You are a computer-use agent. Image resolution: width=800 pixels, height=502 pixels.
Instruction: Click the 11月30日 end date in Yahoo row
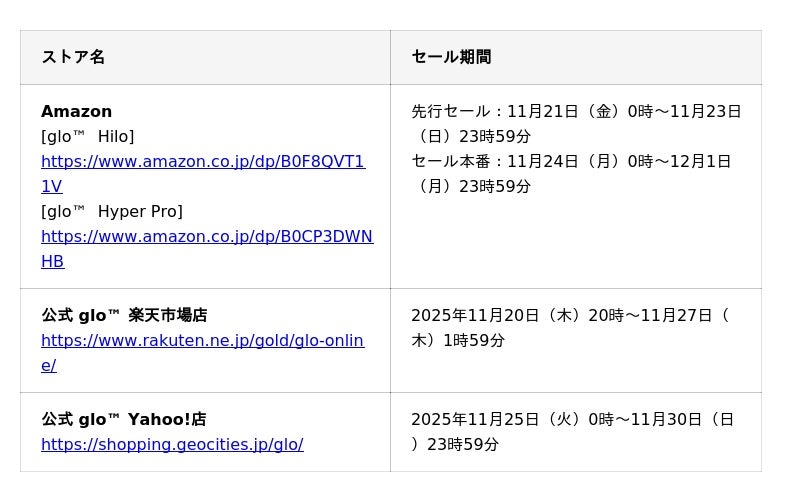pos(672,420)
